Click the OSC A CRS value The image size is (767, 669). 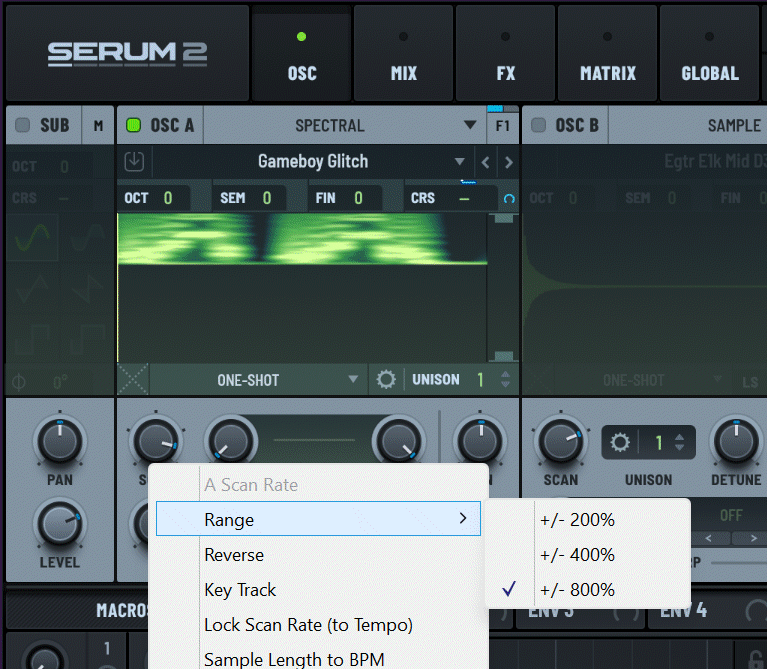coord(464,199)
